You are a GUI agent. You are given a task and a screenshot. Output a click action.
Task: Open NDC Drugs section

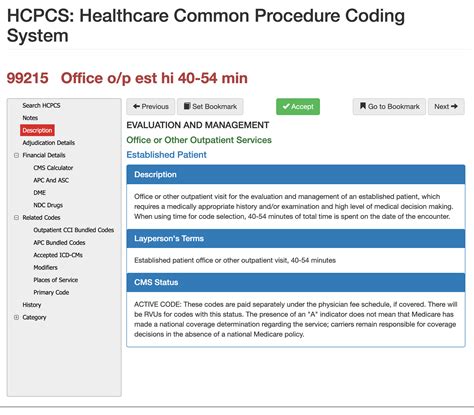pos(48,205)
